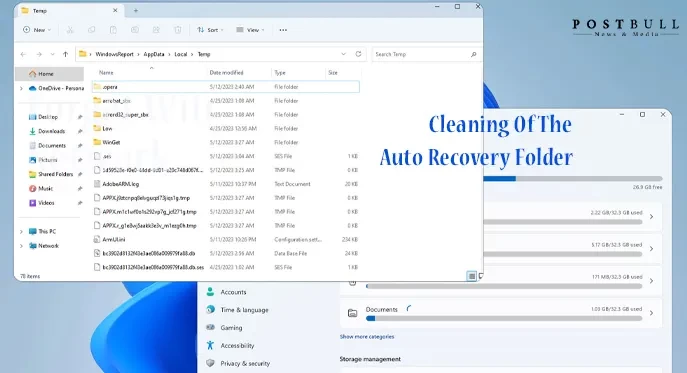
Task: Open Pictures in quick access
Action: point(48,160)
